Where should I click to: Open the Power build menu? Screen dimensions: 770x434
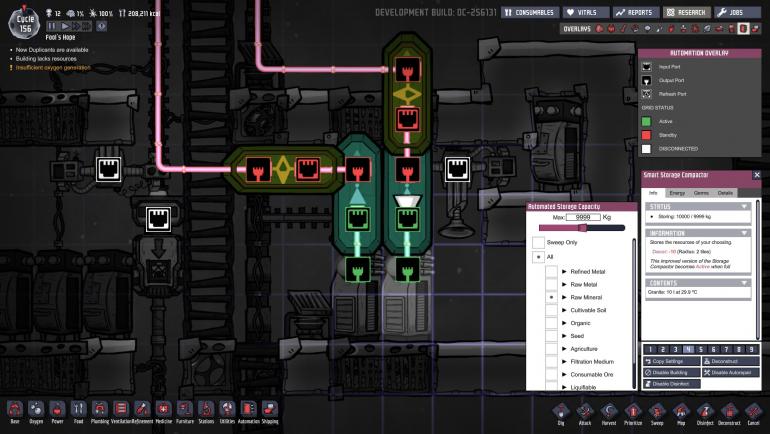click(x=57, y=409)
